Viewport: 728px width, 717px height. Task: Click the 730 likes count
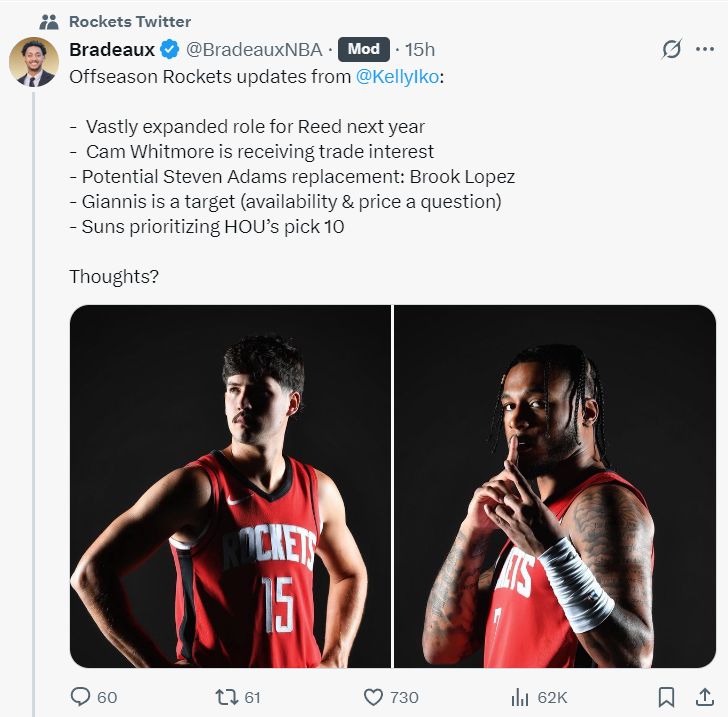[x=404, y=697]
